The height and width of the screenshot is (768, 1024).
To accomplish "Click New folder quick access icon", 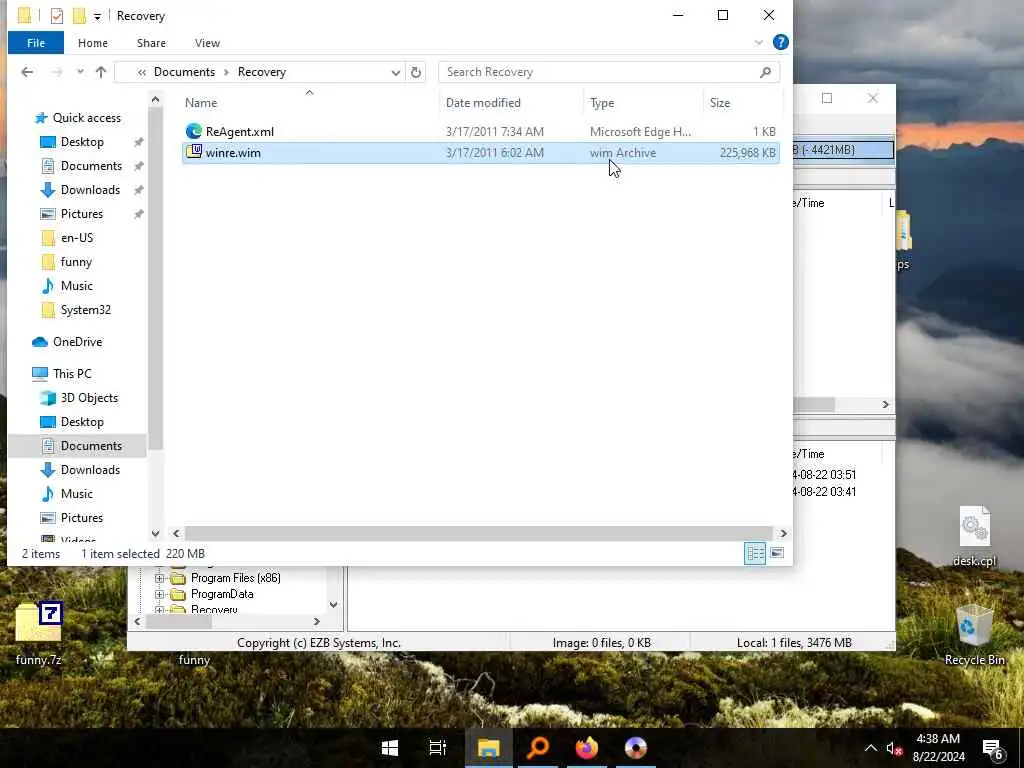I will 79,16.
